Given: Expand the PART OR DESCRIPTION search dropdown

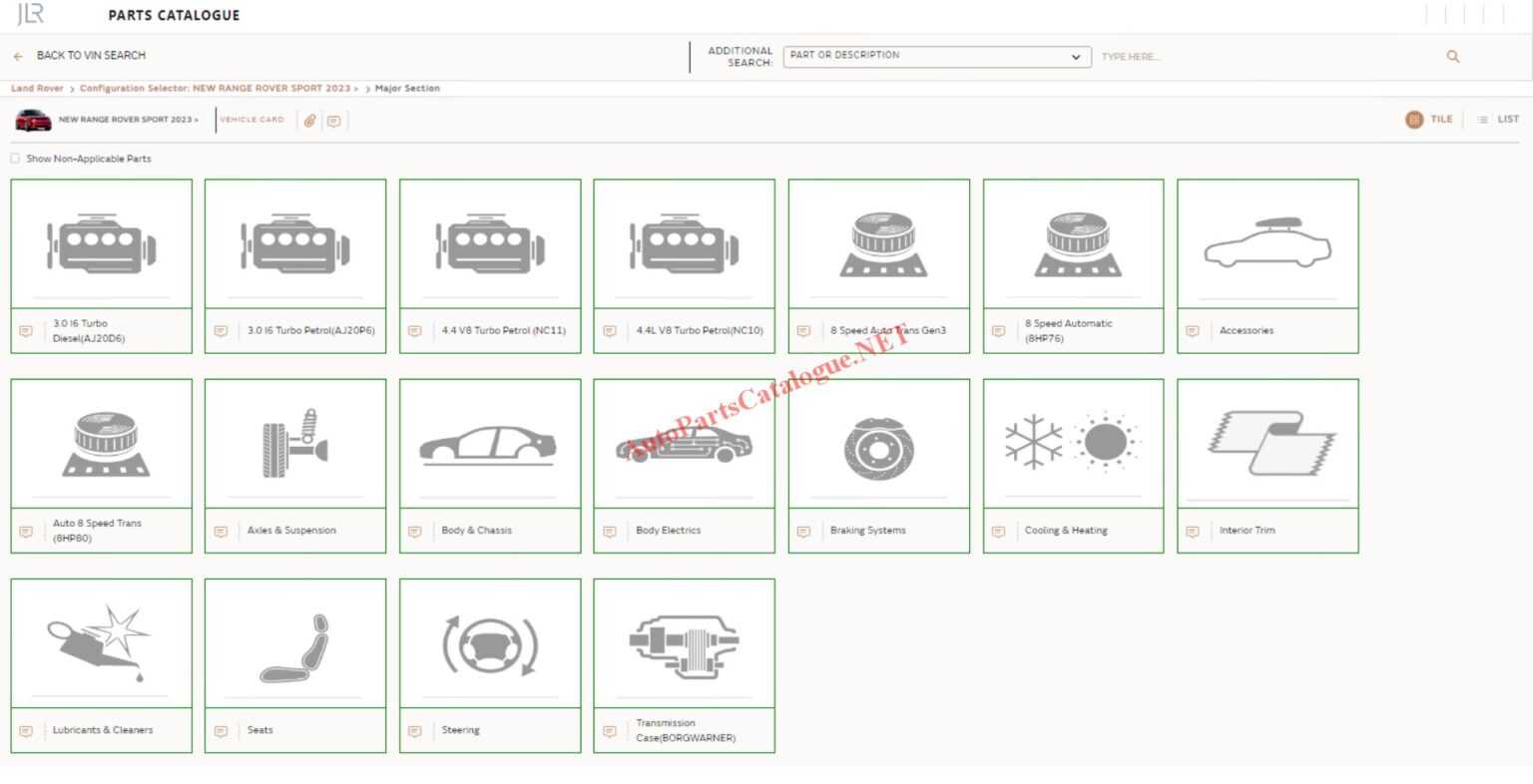Looking at the screenshot, I should [1076, 57].
